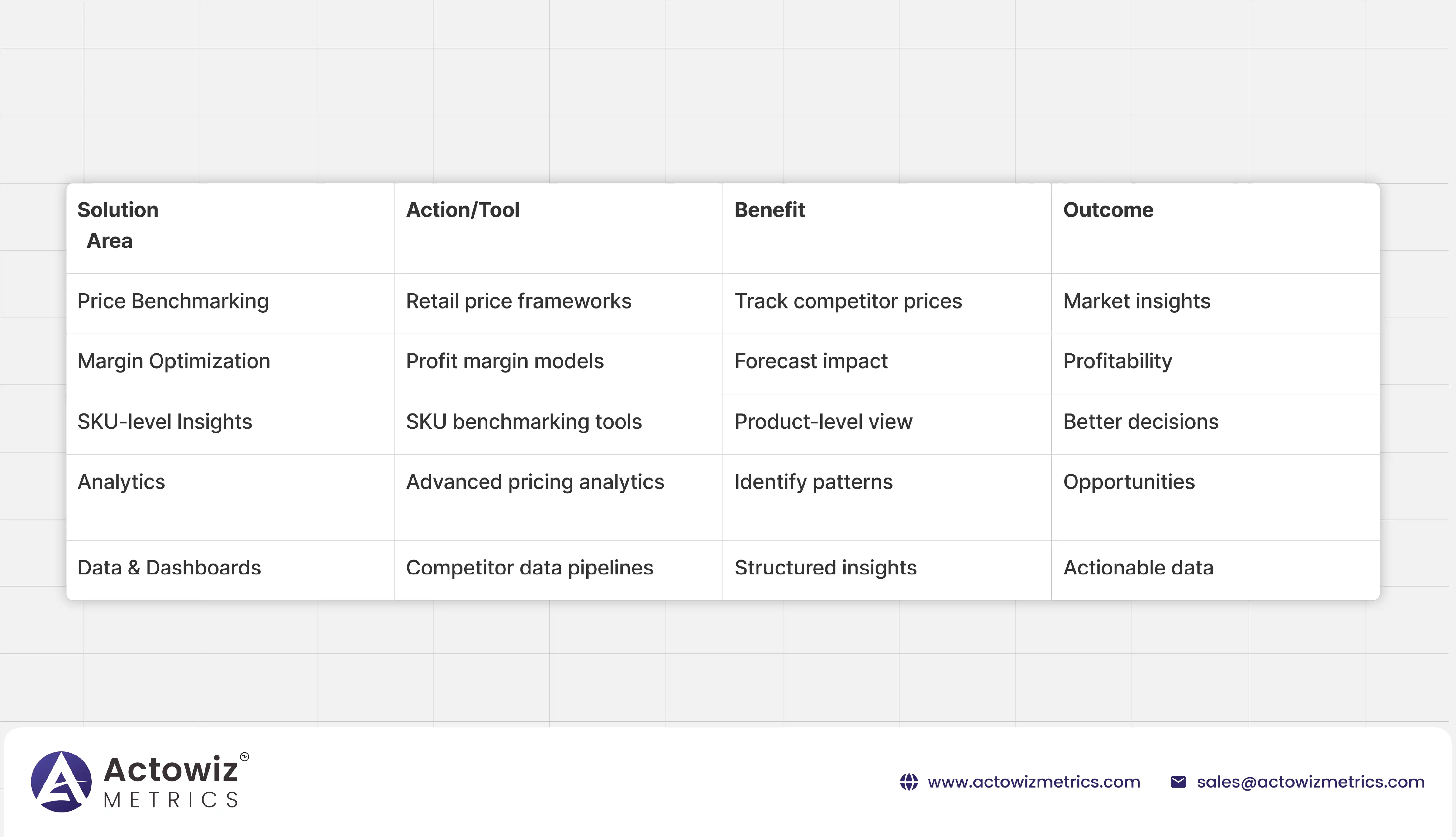The width and height of the screenshot is (1456, 837).
Task: Select the Data & Dashboards row label
Action: (169, 568)
